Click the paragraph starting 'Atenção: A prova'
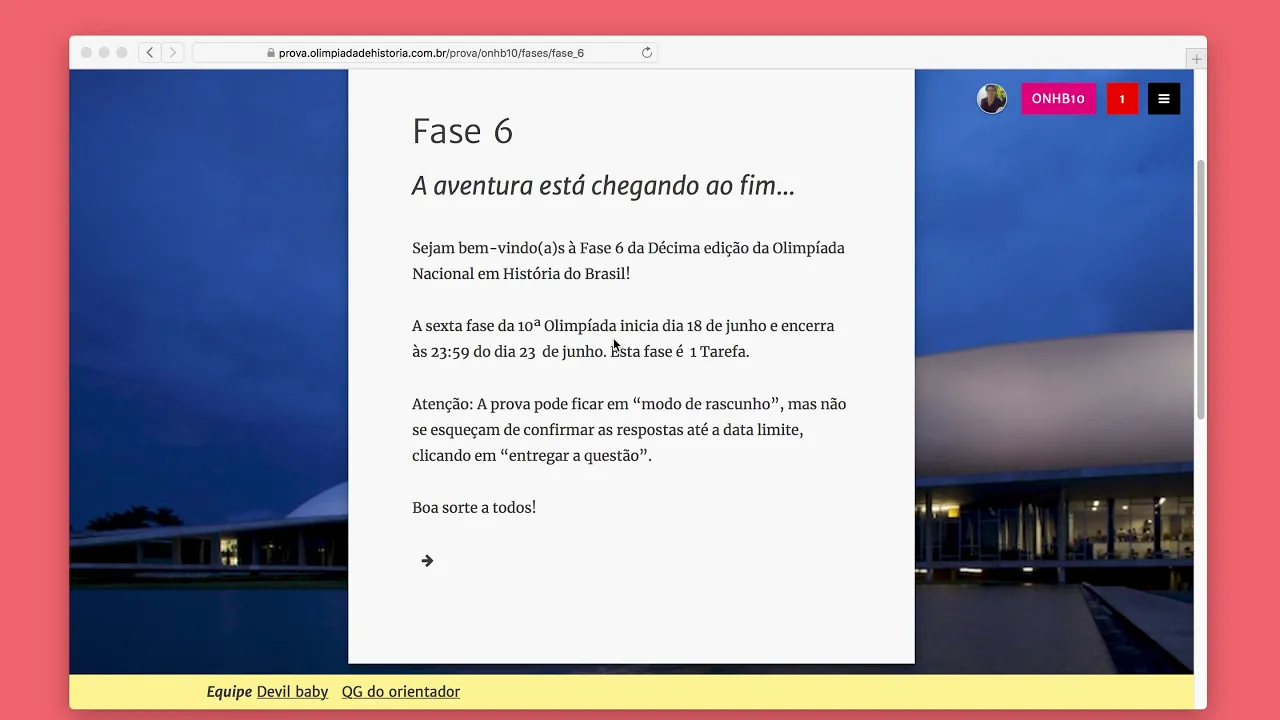The width and height of the screenshot is (1280, 720). (x=629, y=430)
